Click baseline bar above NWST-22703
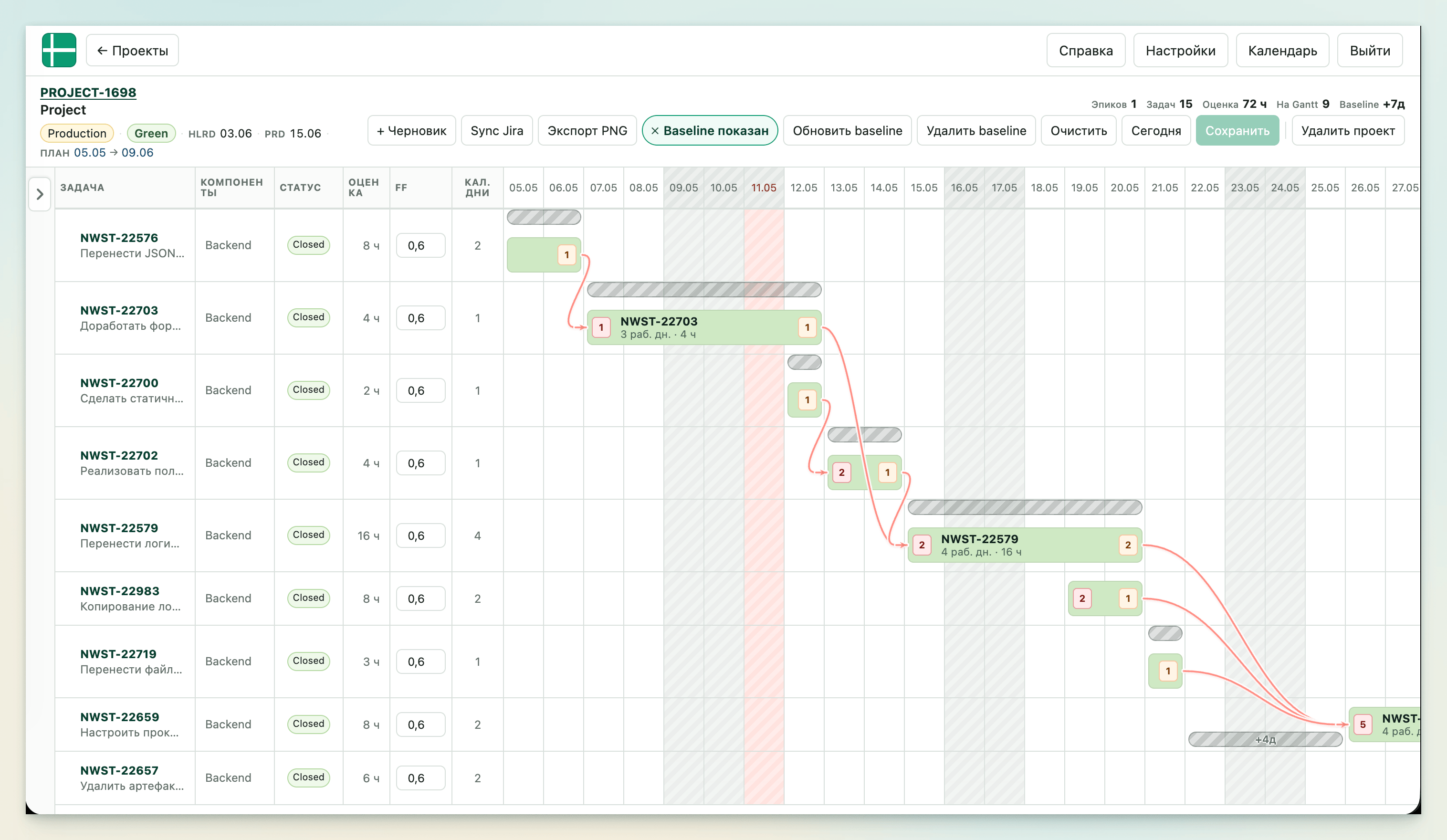This screenshot has height=840, width=1447. [704, 289]
